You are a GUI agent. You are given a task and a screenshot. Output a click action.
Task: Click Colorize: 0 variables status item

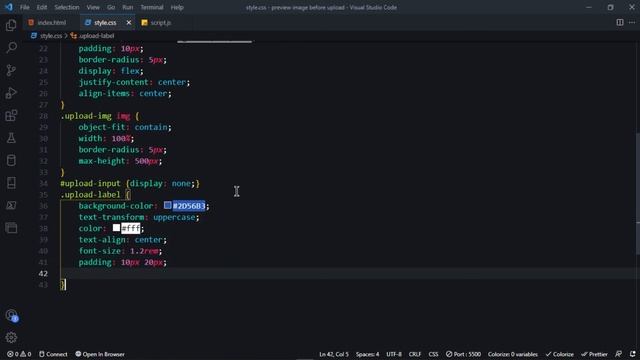tap(513, 354)
